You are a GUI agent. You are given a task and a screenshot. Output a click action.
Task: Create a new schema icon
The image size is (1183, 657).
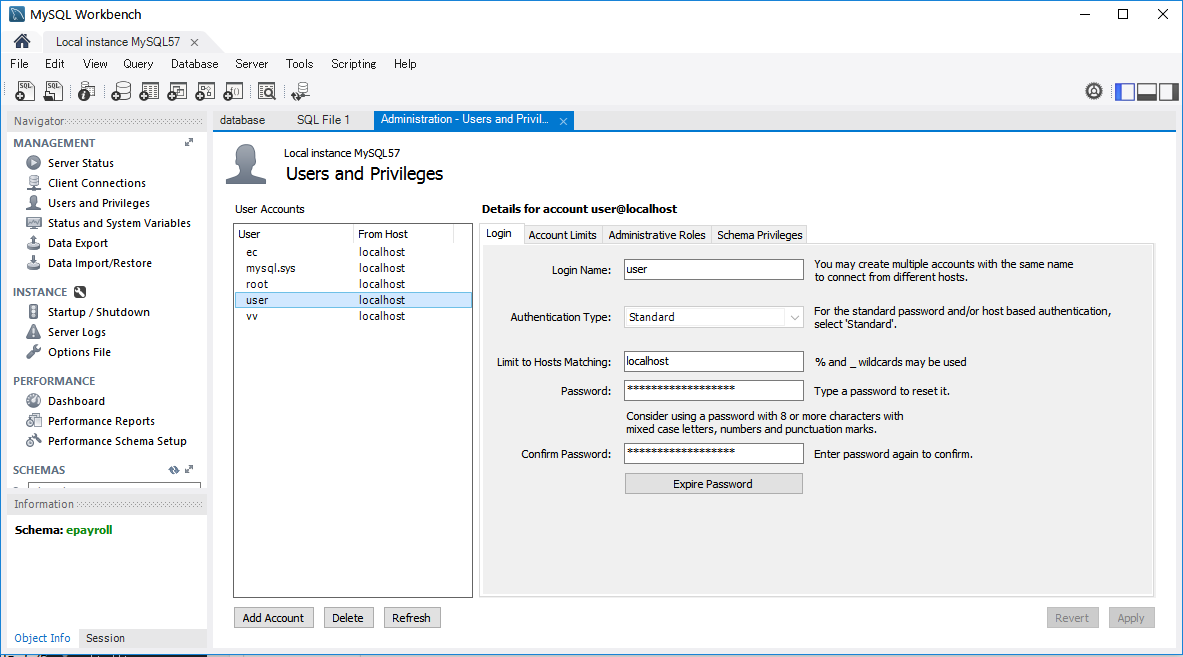tap(121, 91)
